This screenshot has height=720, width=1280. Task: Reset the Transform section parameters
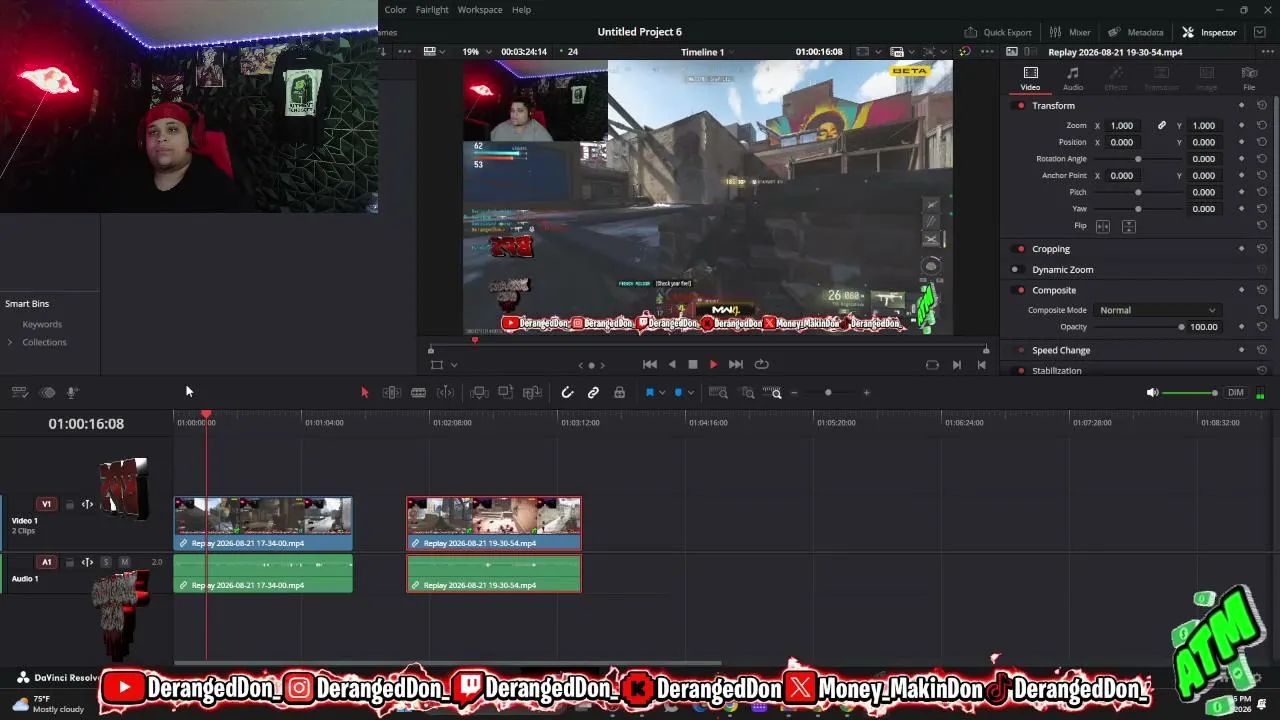(1262, 106)
